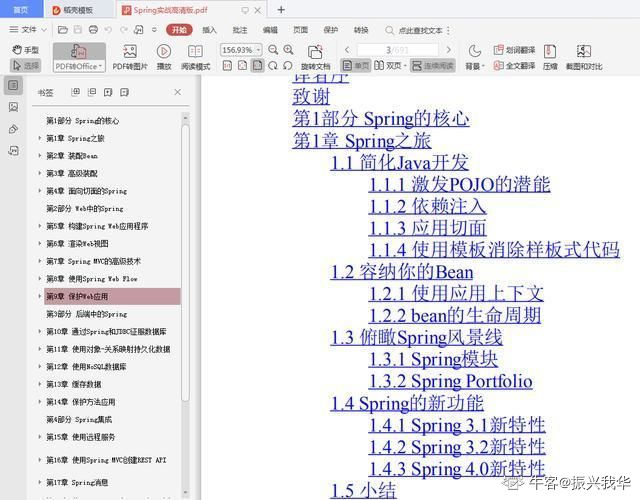The image size is (640, 500).
Task: Toggle the bookmark panel icon in left sidebar
Action: (x=13, y=85)
